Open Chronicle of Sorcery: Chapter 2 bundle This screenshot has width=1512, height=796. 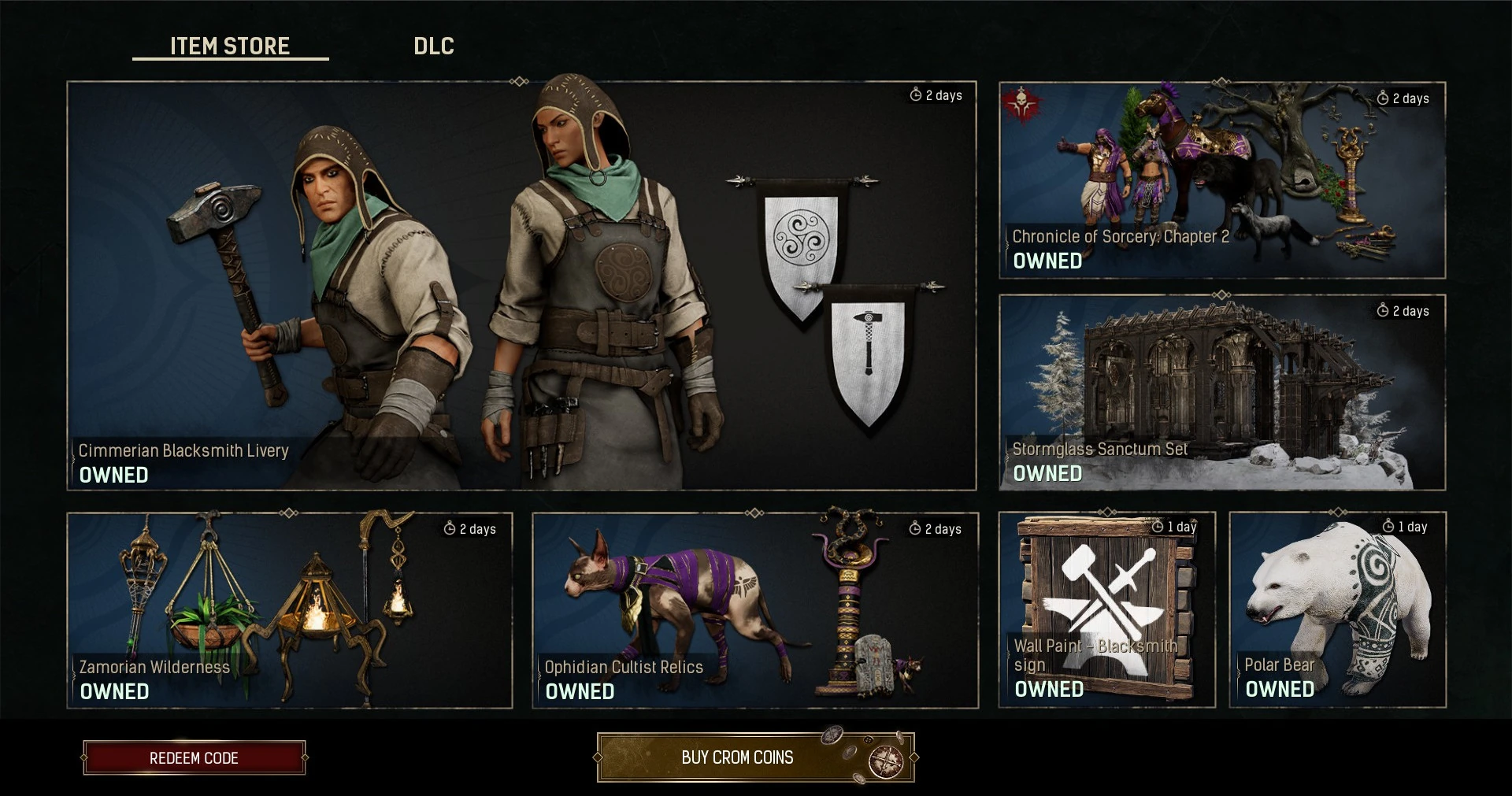tap(1222, 180)
